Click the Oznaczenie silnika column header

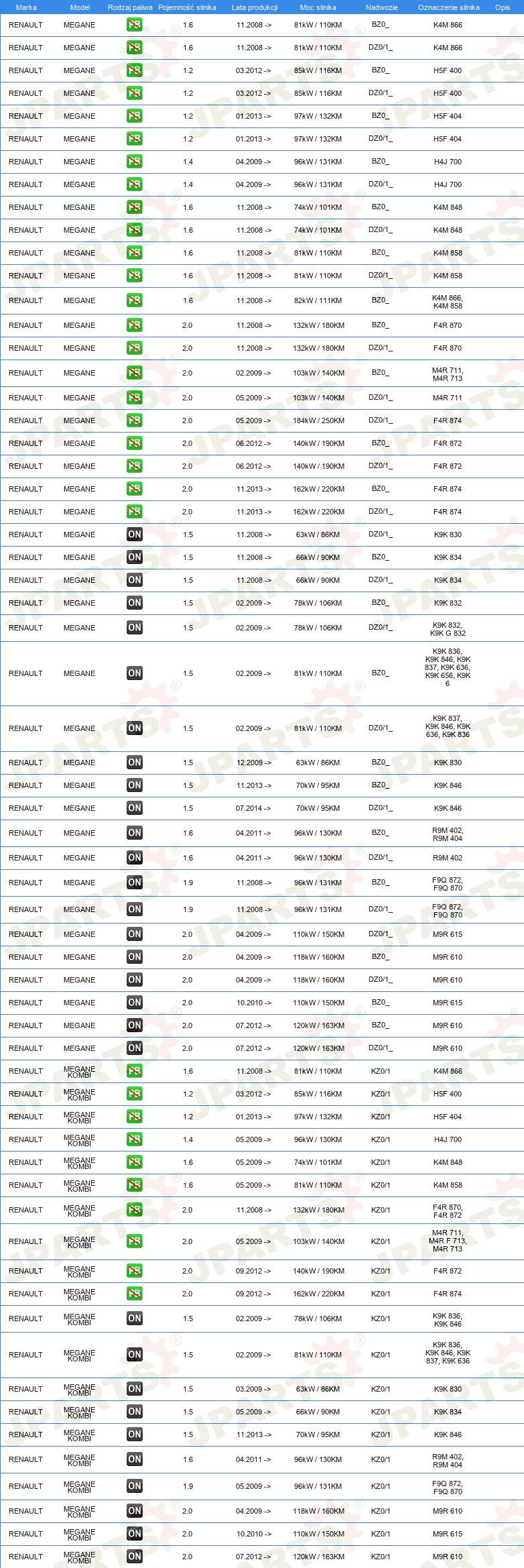tap(449, 7)
